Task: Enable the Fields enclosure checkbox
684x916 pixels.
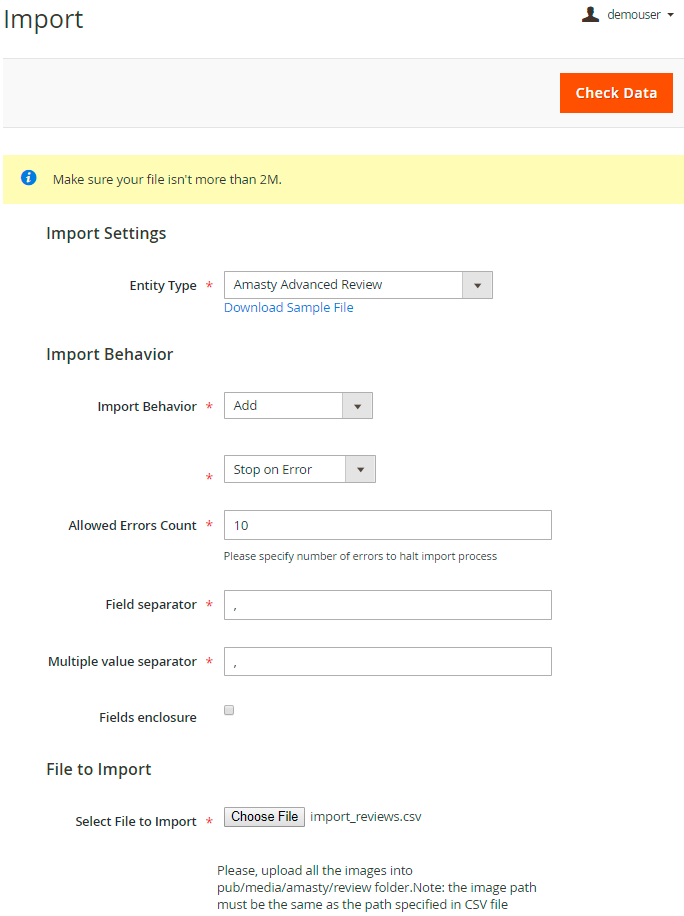Action: click(229, 710)
